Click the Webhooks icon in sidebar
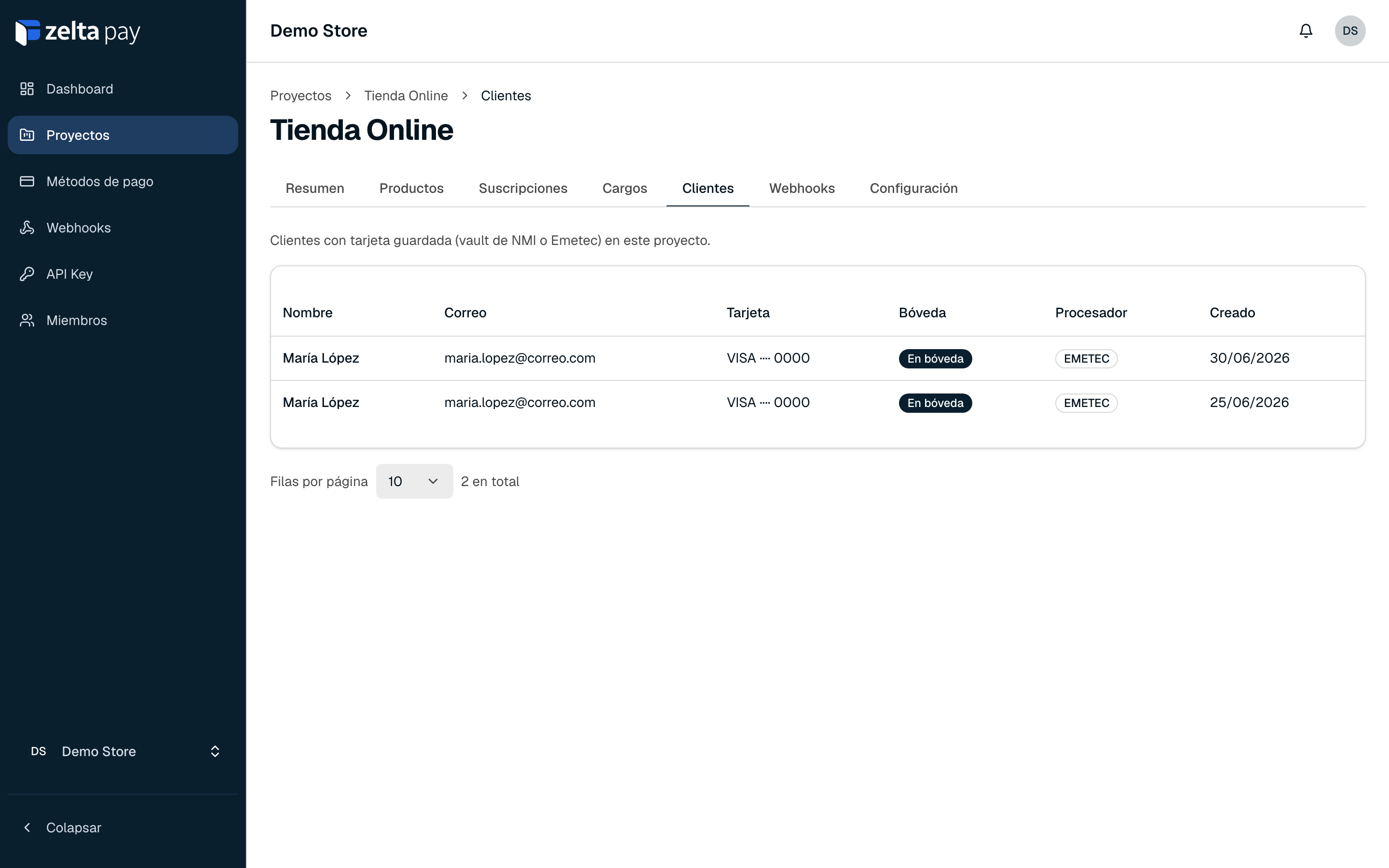The image size is (1389, 868). pos(27,227)
